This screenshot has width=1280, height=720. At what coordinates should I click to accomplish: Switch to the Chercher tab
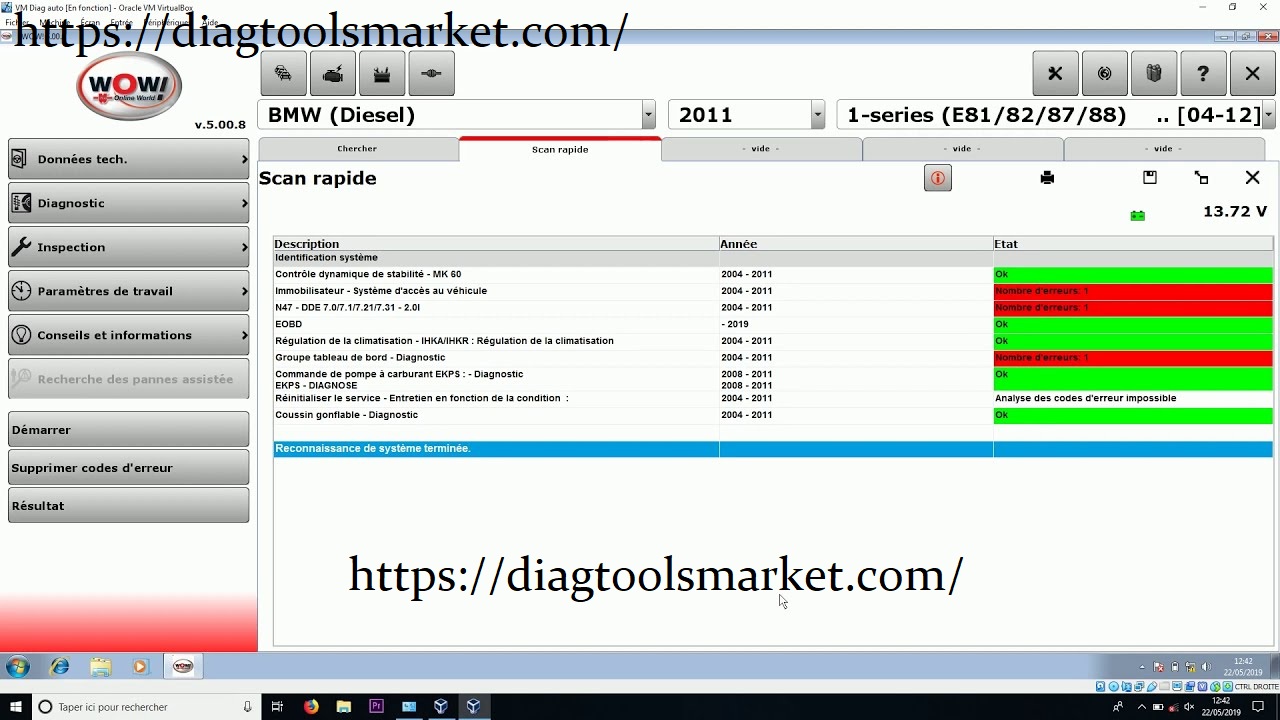[x=357, y=149]
